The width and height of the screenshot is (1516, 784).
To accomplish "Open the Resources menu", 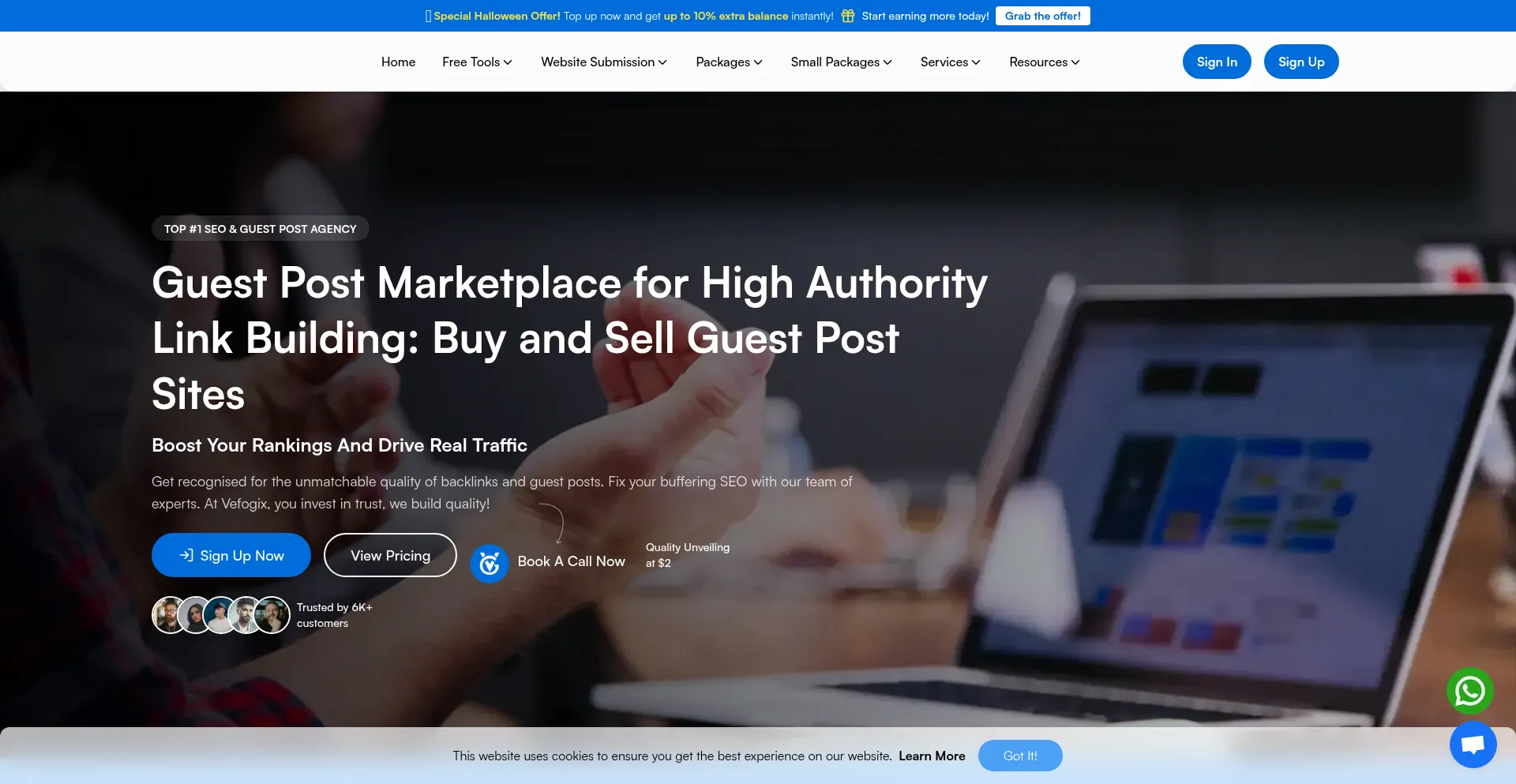I will [x=1044, y=62].
